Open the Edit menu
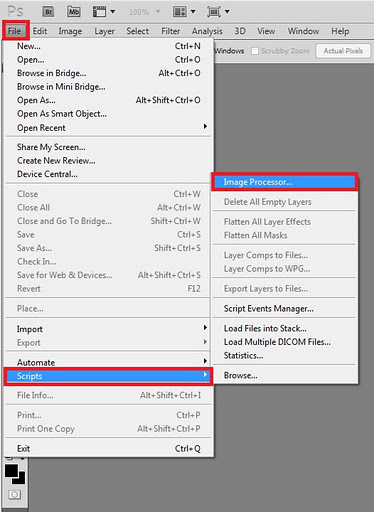Viewport: 374px width, 512px height. pyautogui.click(x=40, y=31)
